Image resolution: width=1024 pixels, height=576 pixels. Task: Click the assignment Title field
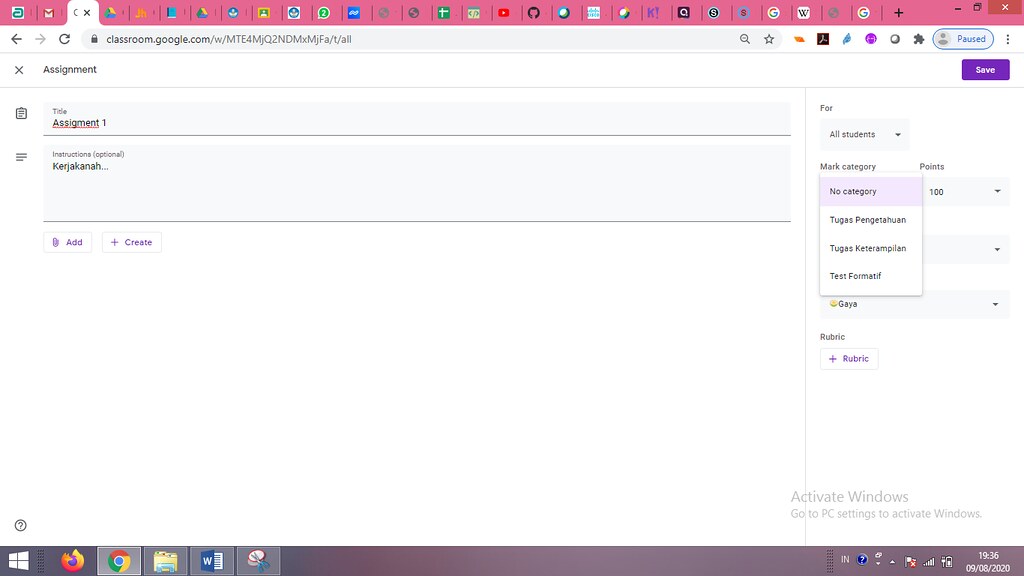417,118
